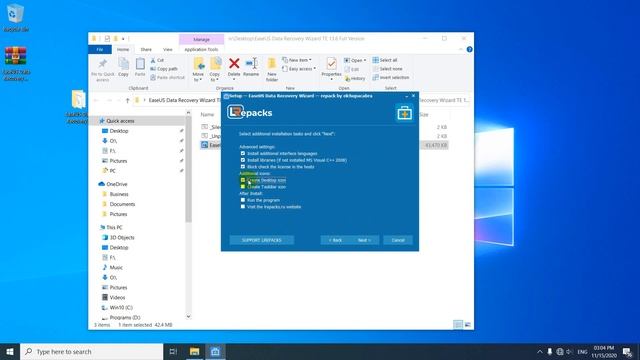
Task: Check Visit the lrepacks.ru website option
Action: [x=243, y=207]
